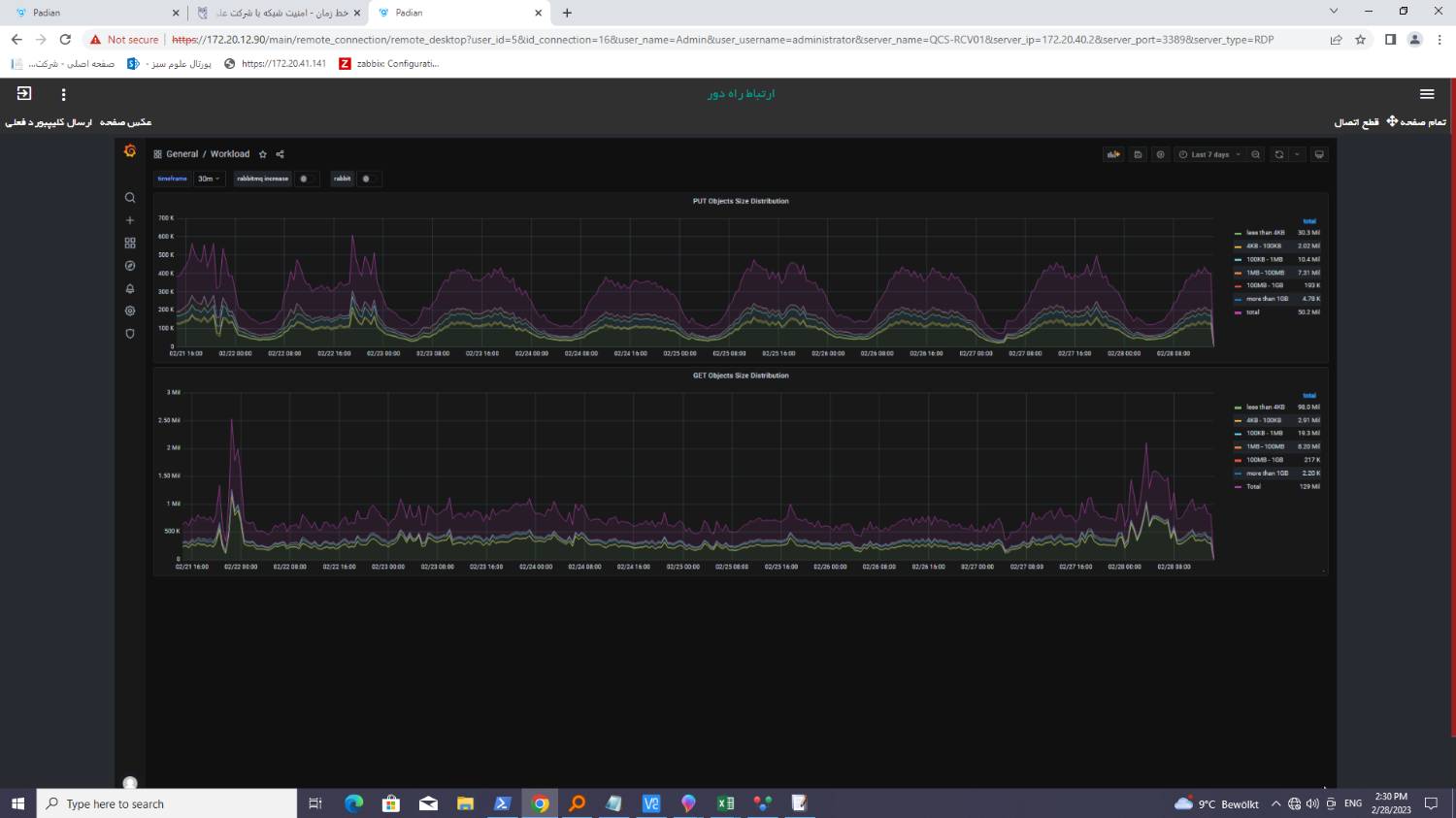Click the قطع اتصال disconnect button
The height and width of the screenshot is (818, 1456).
[1356, 122]
